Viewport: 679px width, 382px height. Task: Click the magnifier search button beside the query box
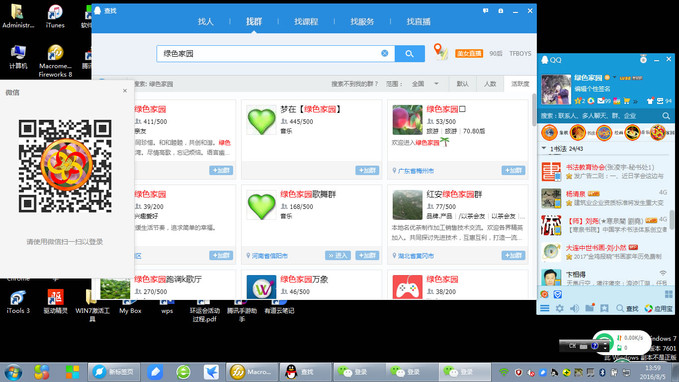pyautogui.click(x=409, y=54)
